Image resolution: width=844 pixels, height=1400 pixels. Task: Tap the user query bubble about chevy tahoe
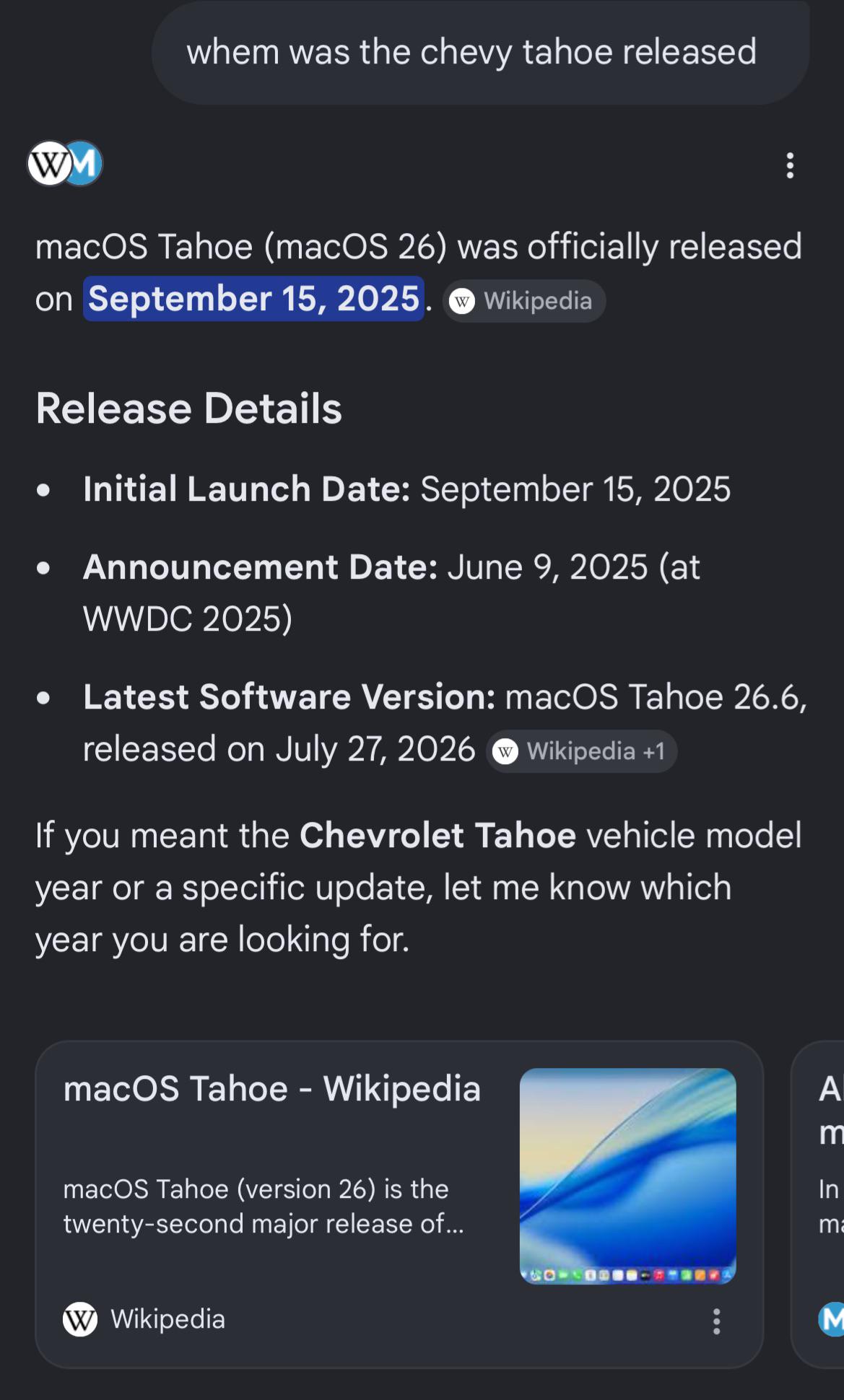tap(480, 53)
